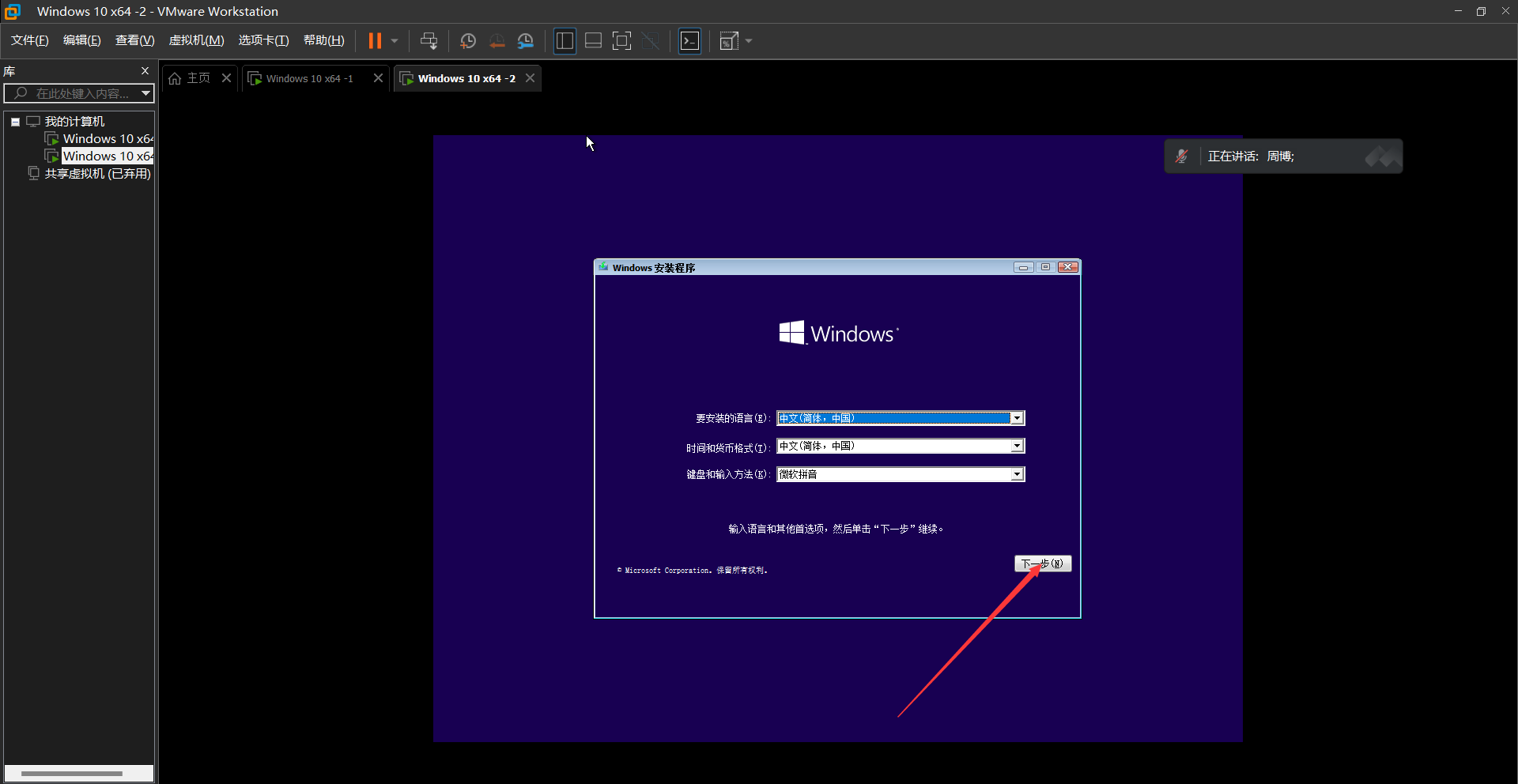Toggle the thumbnail bar view
This screenshot has height=784, width=1518.
pyautogui.click(x=593, y=41)
